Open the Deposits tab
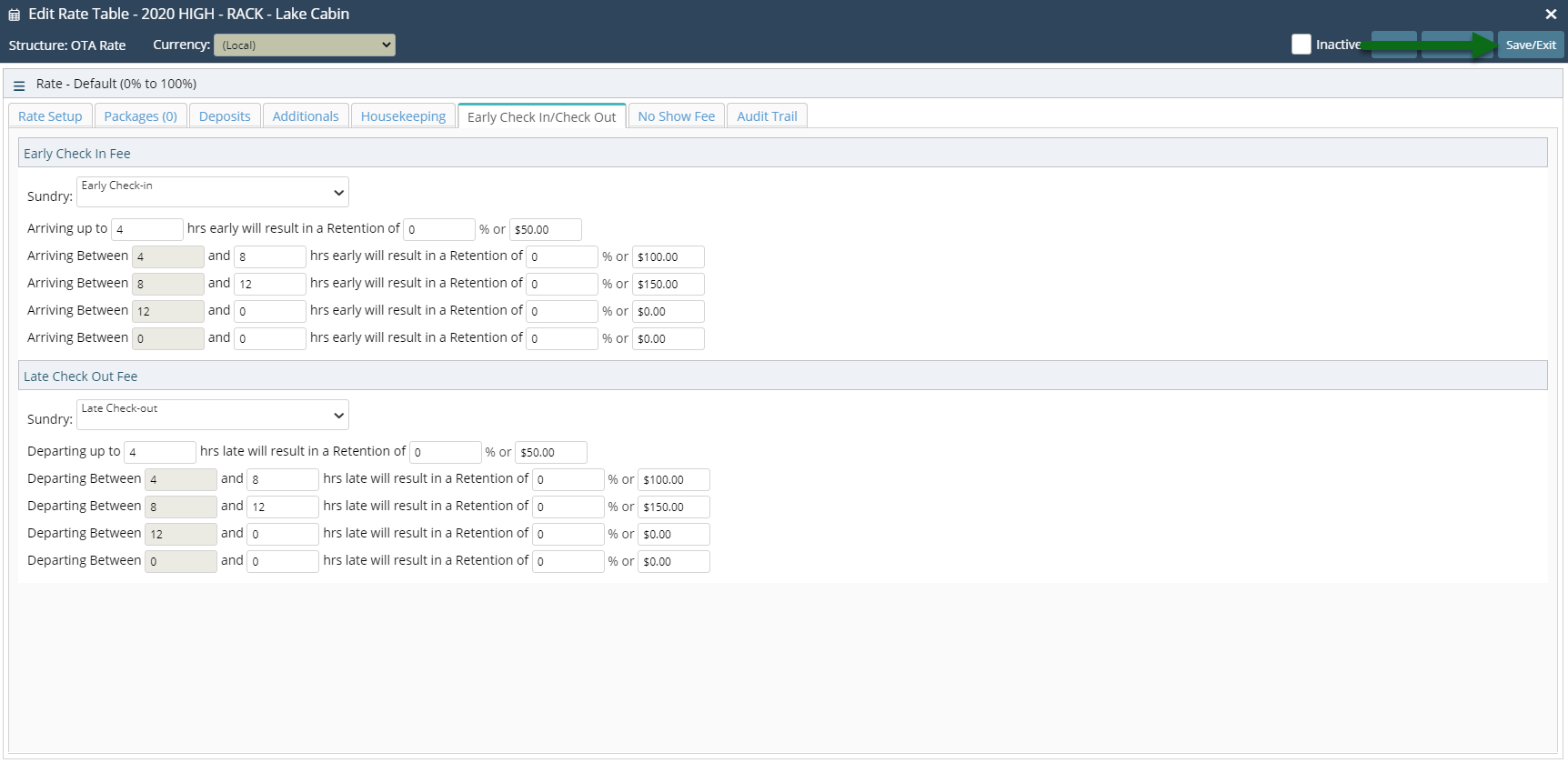This screenshot has width=1568, height=763. 225,116
